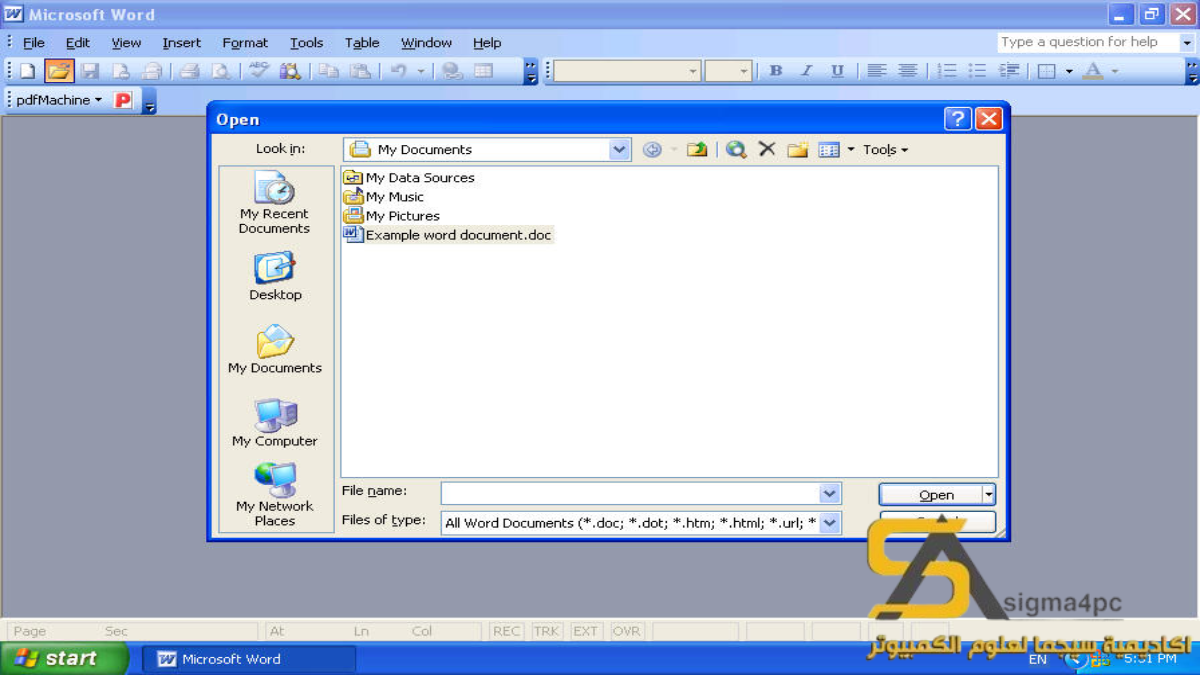Click the Delete X icon in Open dialog
Image resolution: width=1200 pixels, height=675 pixels.
[x=767, y=149]
